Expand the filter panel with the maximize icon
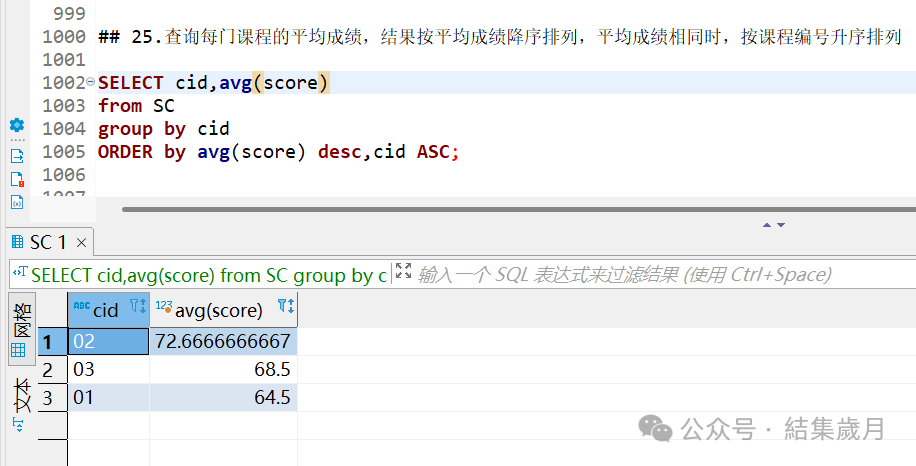This screenshot has width=916, height=466. [x=403, y=271]
